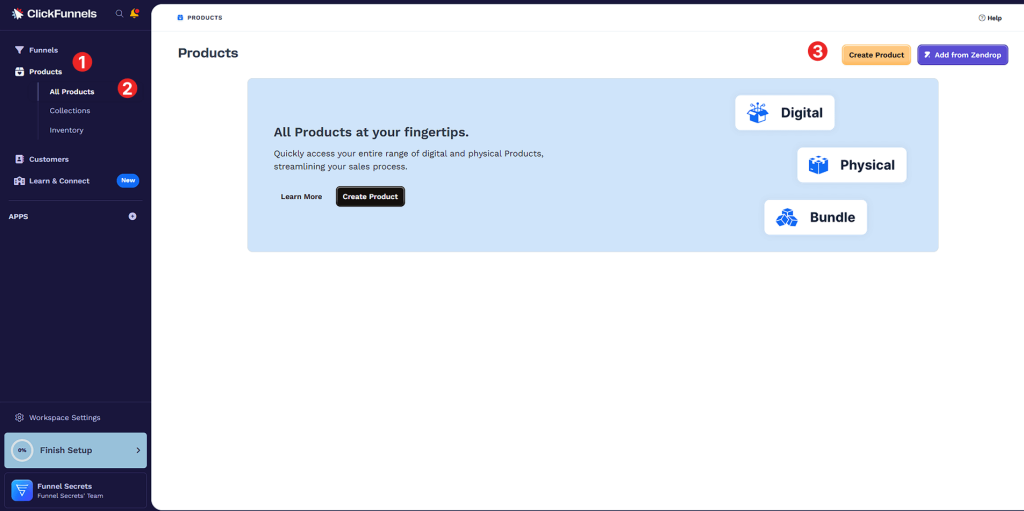Viewport: 1024px width, 511px height.
Task: Click the Funnels filter icon
Action: (x=19, y=50)
